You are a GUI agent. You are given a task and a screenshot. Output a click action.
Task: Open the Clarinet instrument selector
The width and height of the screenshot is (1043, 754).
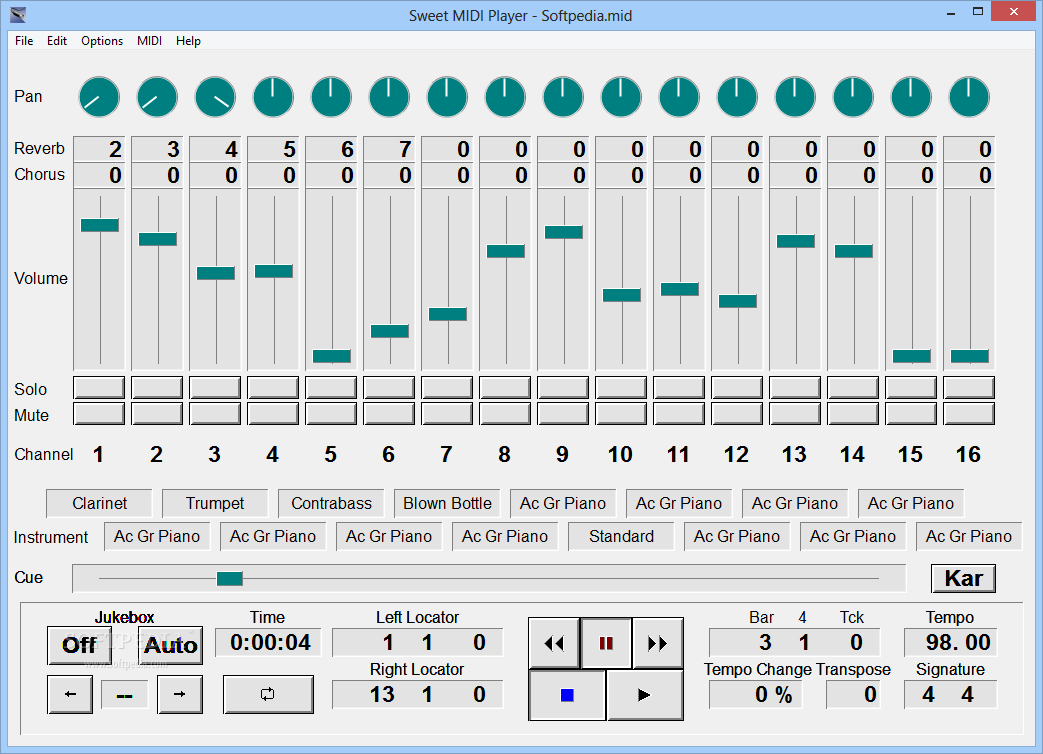pyautogui.click(x=99, y=503)
